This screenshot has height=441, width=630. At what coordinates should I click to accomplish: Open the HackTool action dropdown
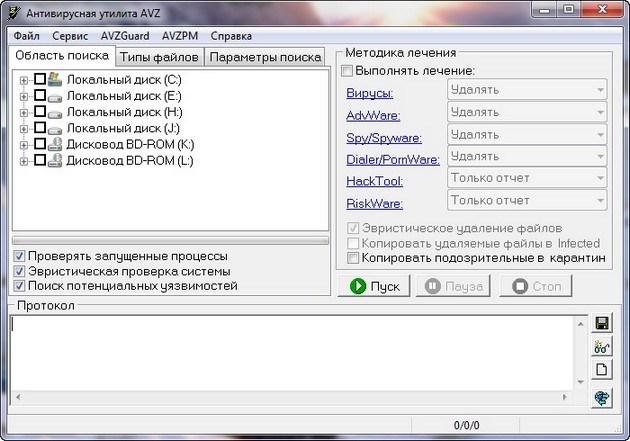pos(527,178)
